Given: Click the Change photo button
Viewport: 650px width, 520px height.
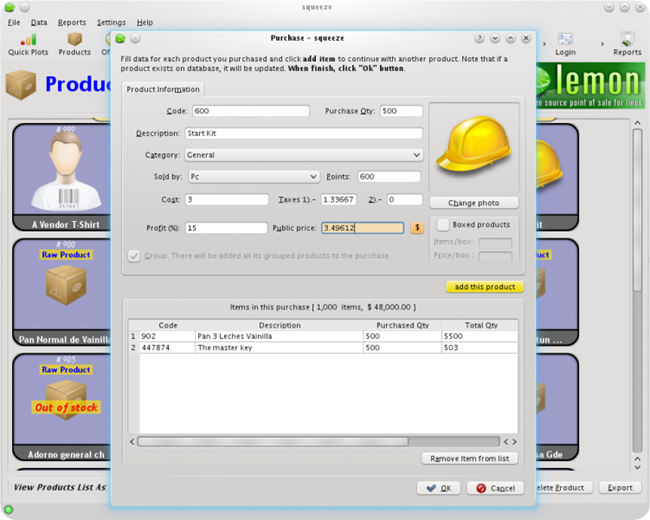Looking at the screenshot, I should tap(474, 203).
